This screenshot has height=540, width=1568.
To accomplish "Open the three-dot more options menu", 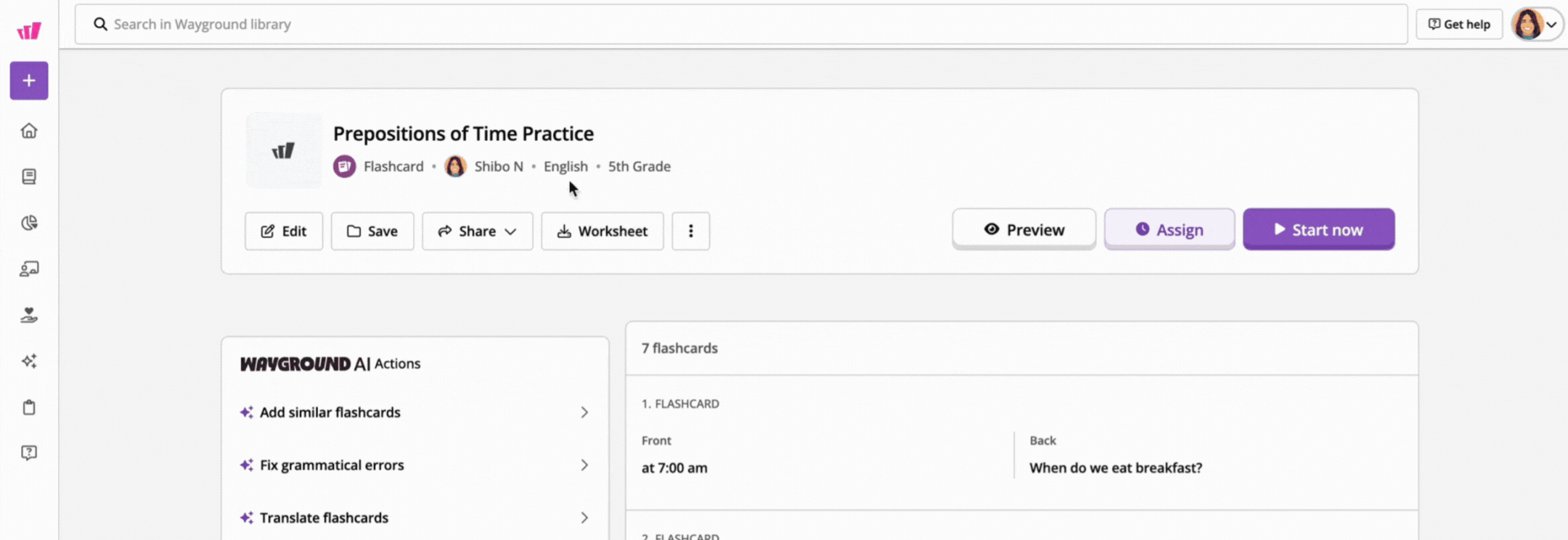I will point(691,231).
